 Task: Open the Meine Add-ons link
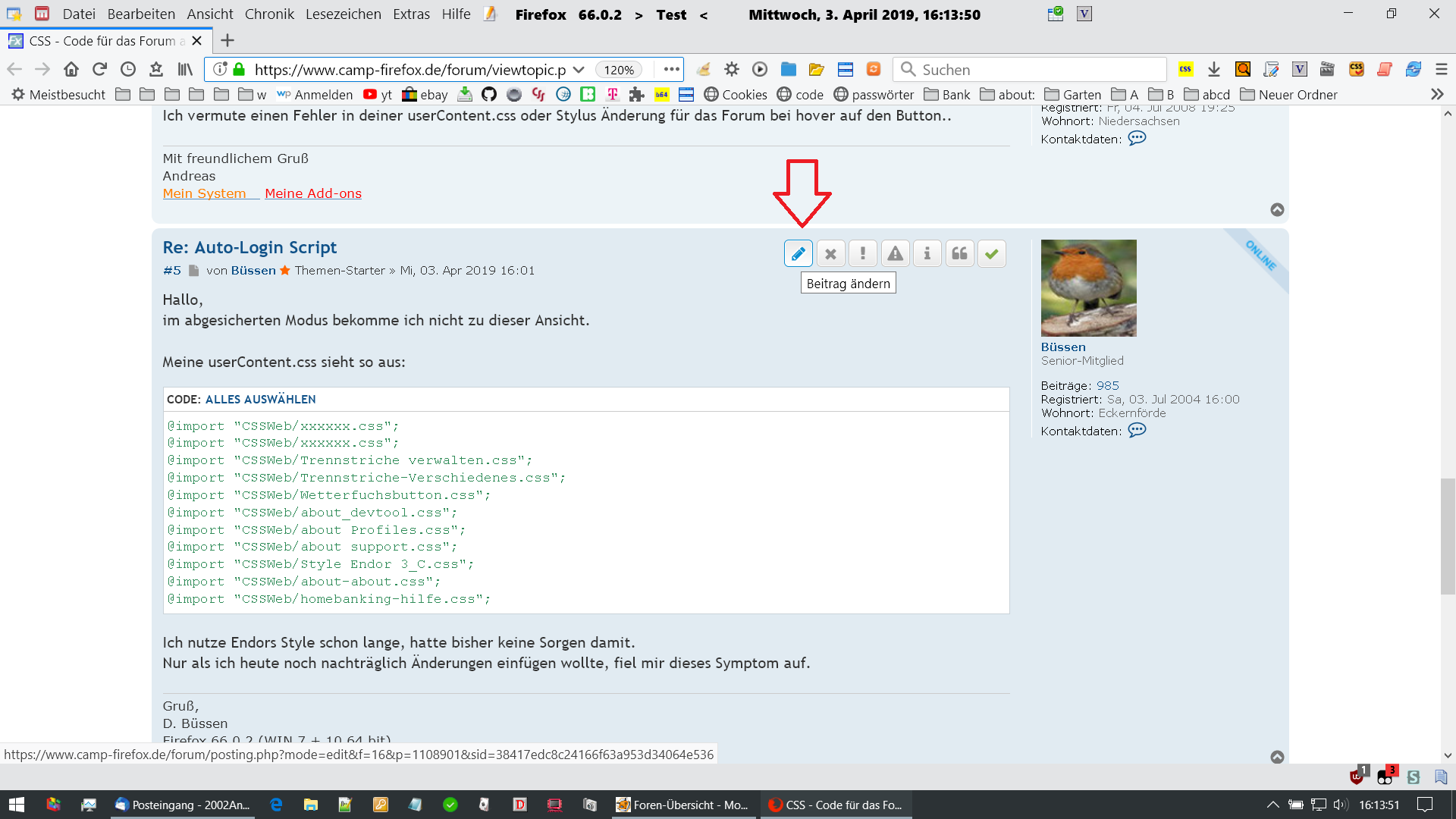(313, 193)
